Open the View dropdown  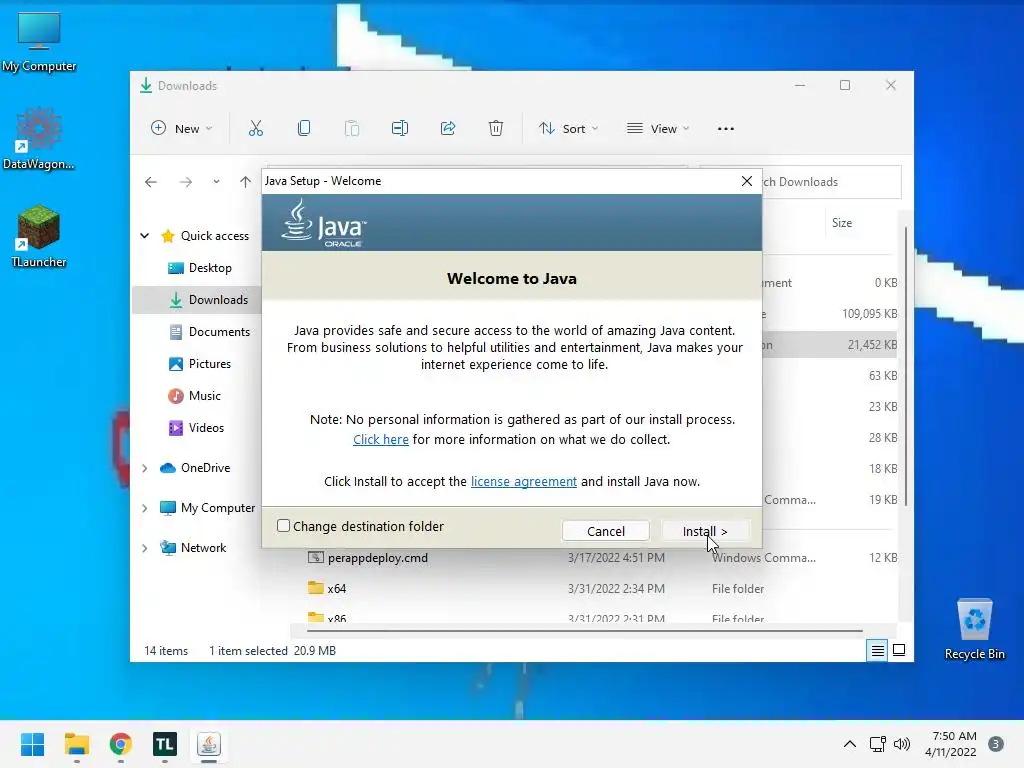pos(658,129)
